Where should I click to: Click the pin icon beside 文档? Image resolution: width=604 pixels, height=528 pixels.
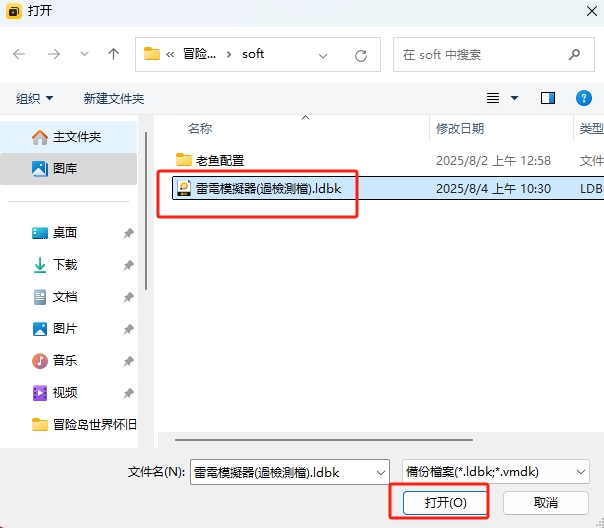[x=128, y=297]
